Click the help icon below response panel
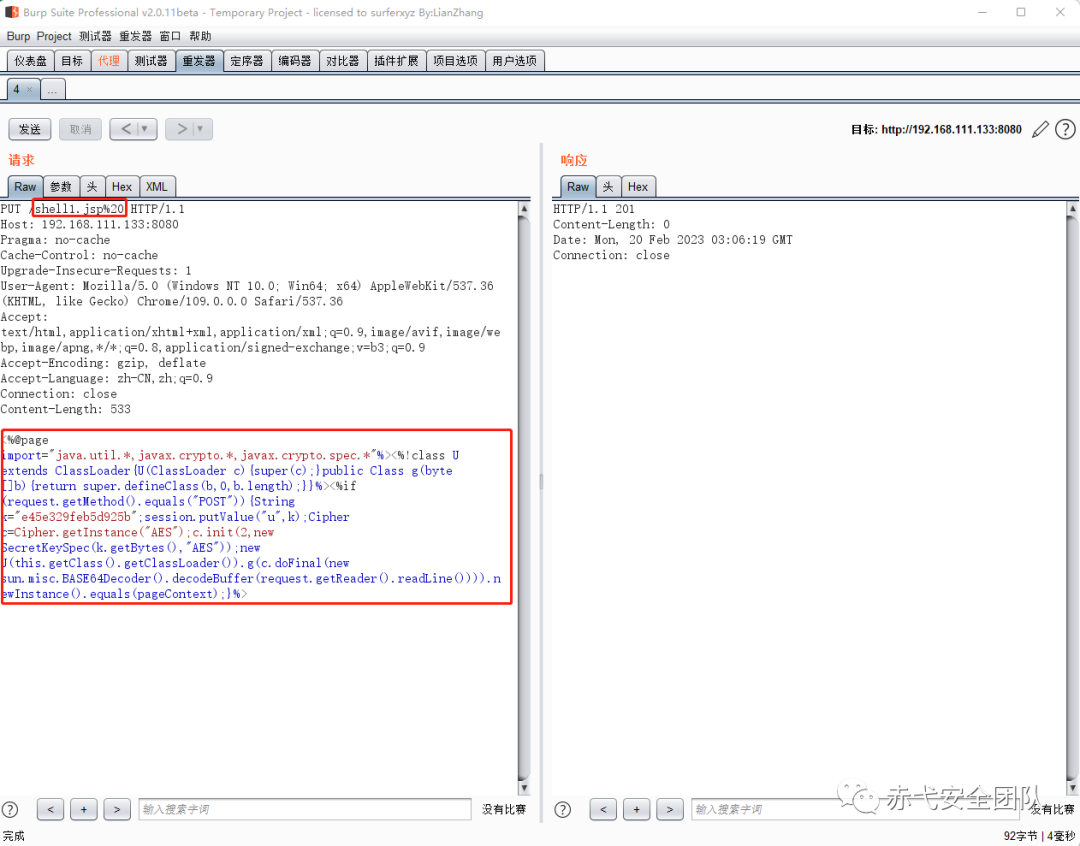Viewport: 1080px width, 846px height. (x=563, y=809)
